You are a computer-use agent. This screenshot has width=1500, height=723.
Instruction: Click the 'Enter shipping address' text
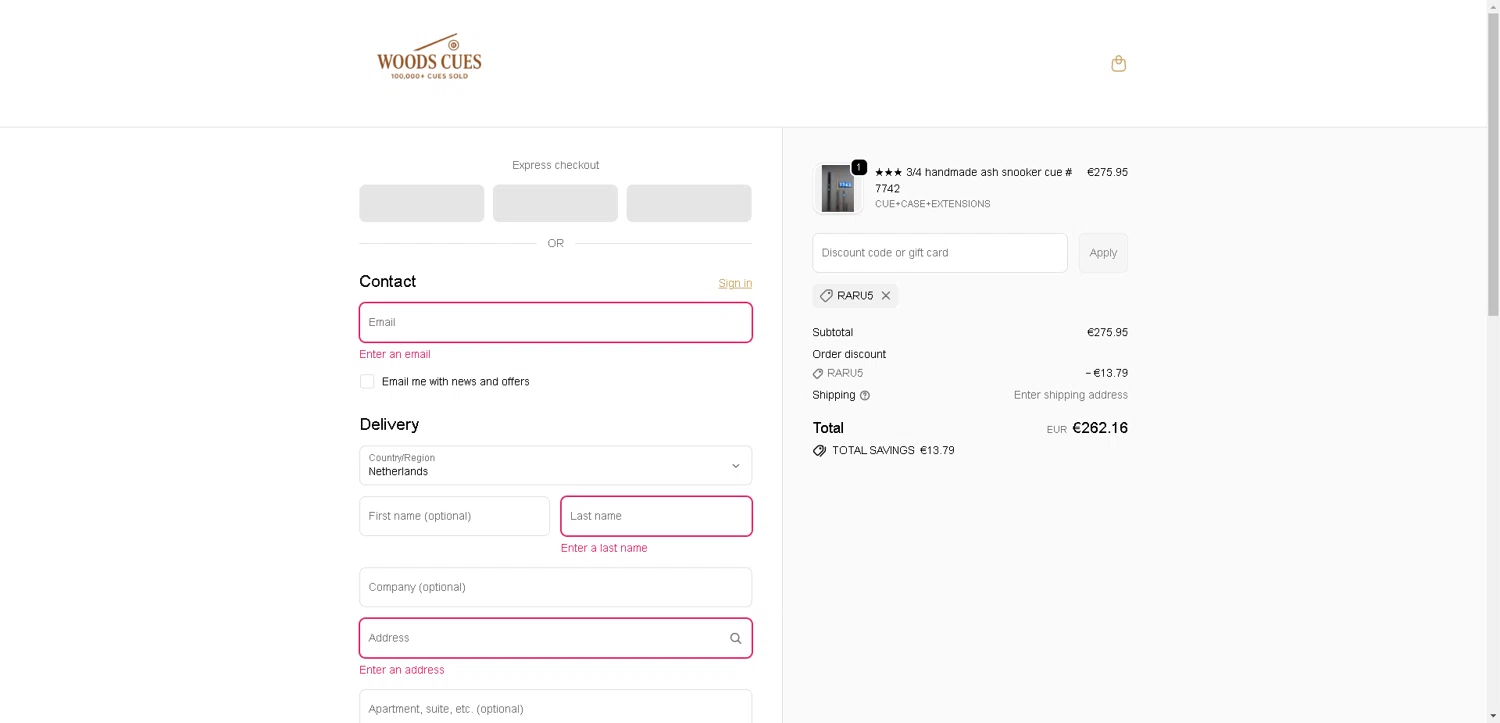(1071, 395)
